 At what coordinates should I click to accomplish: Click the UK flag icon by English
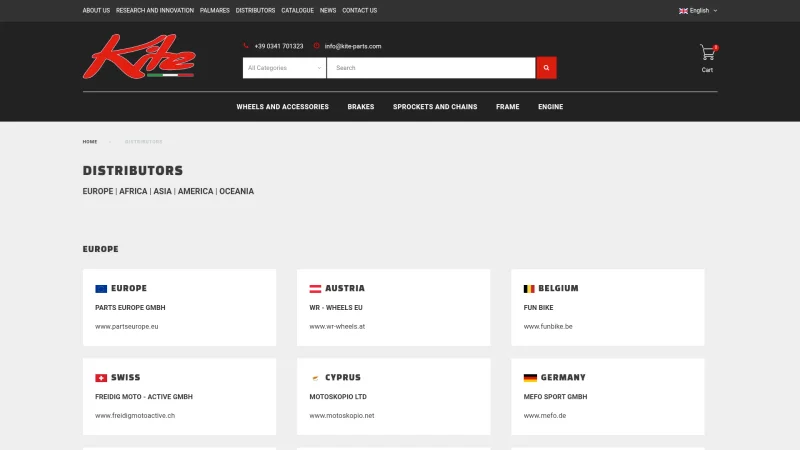click(683, 11)
